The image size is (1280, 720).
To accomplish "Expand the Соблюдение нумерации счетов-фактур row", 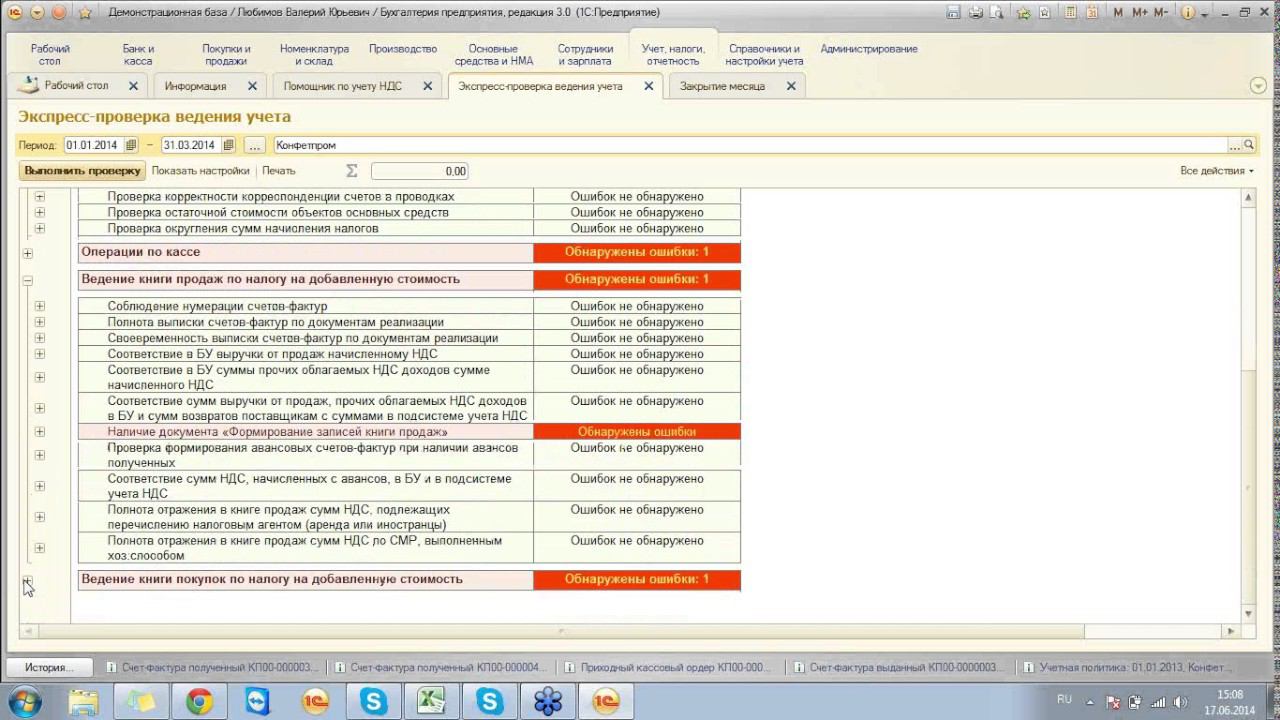I will (40, 307).
